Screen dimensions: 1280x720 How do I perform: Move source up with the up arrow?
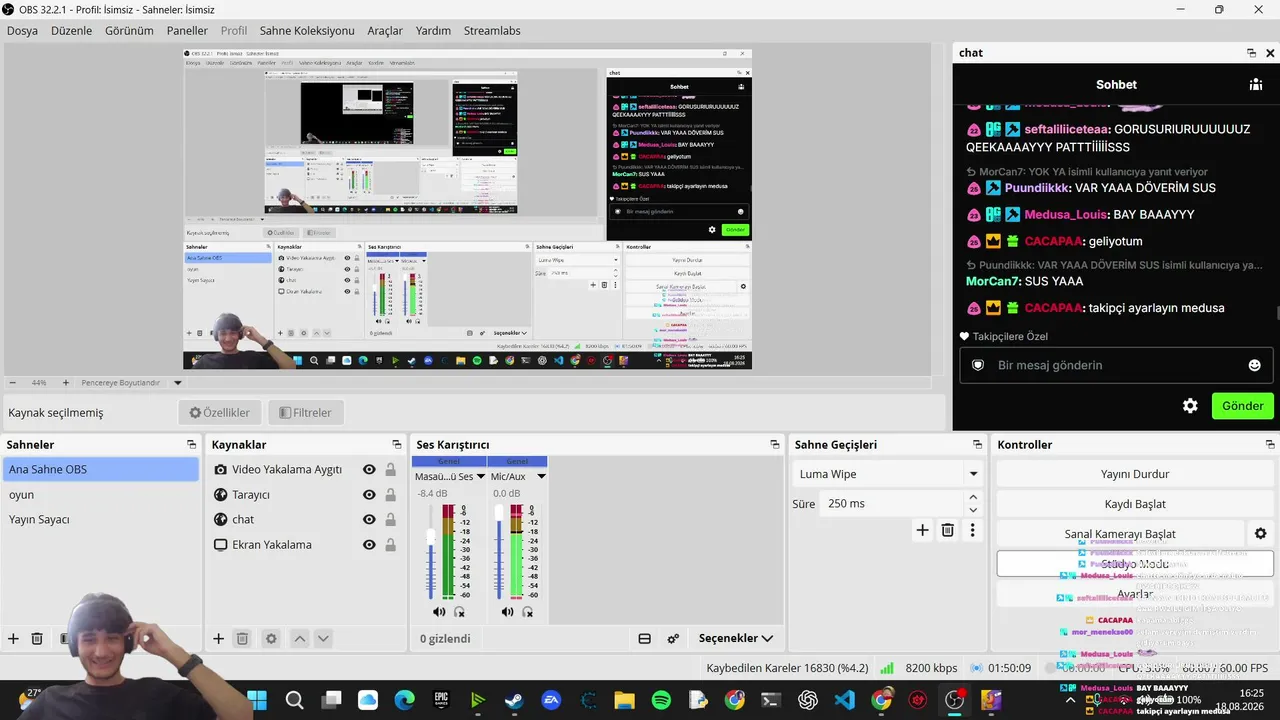tap(298, 638)
